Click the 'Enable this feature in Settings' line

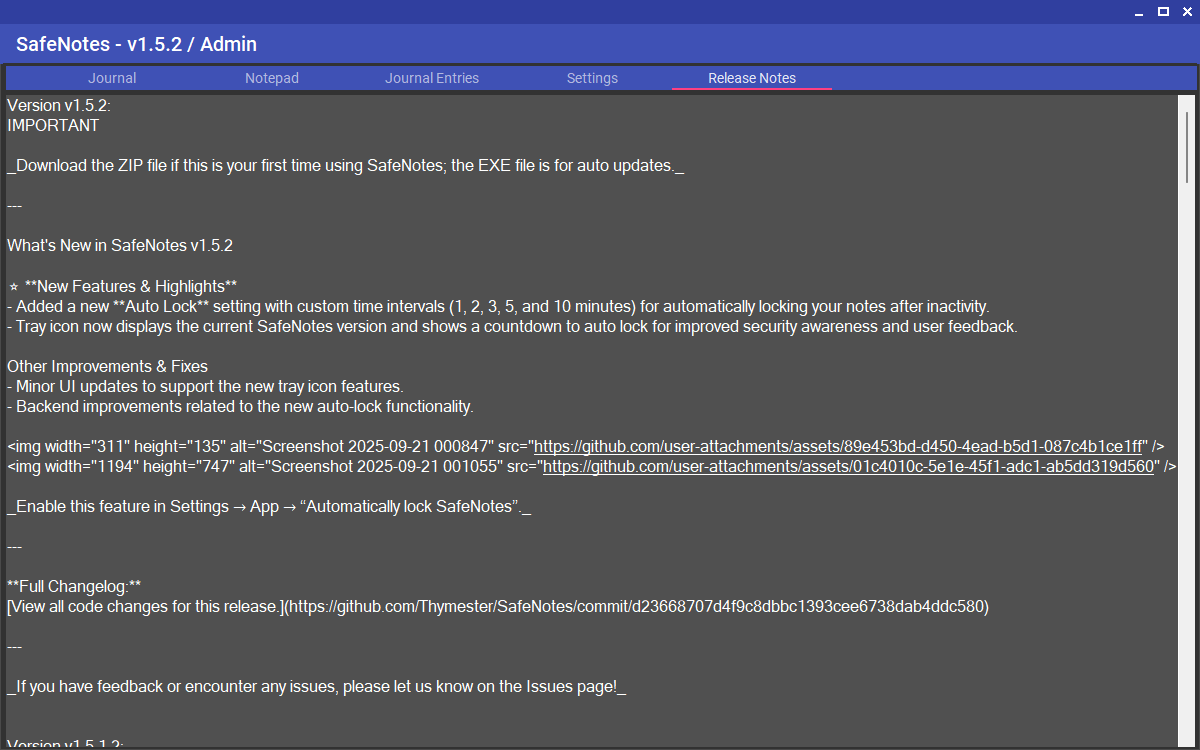point(269,506)
